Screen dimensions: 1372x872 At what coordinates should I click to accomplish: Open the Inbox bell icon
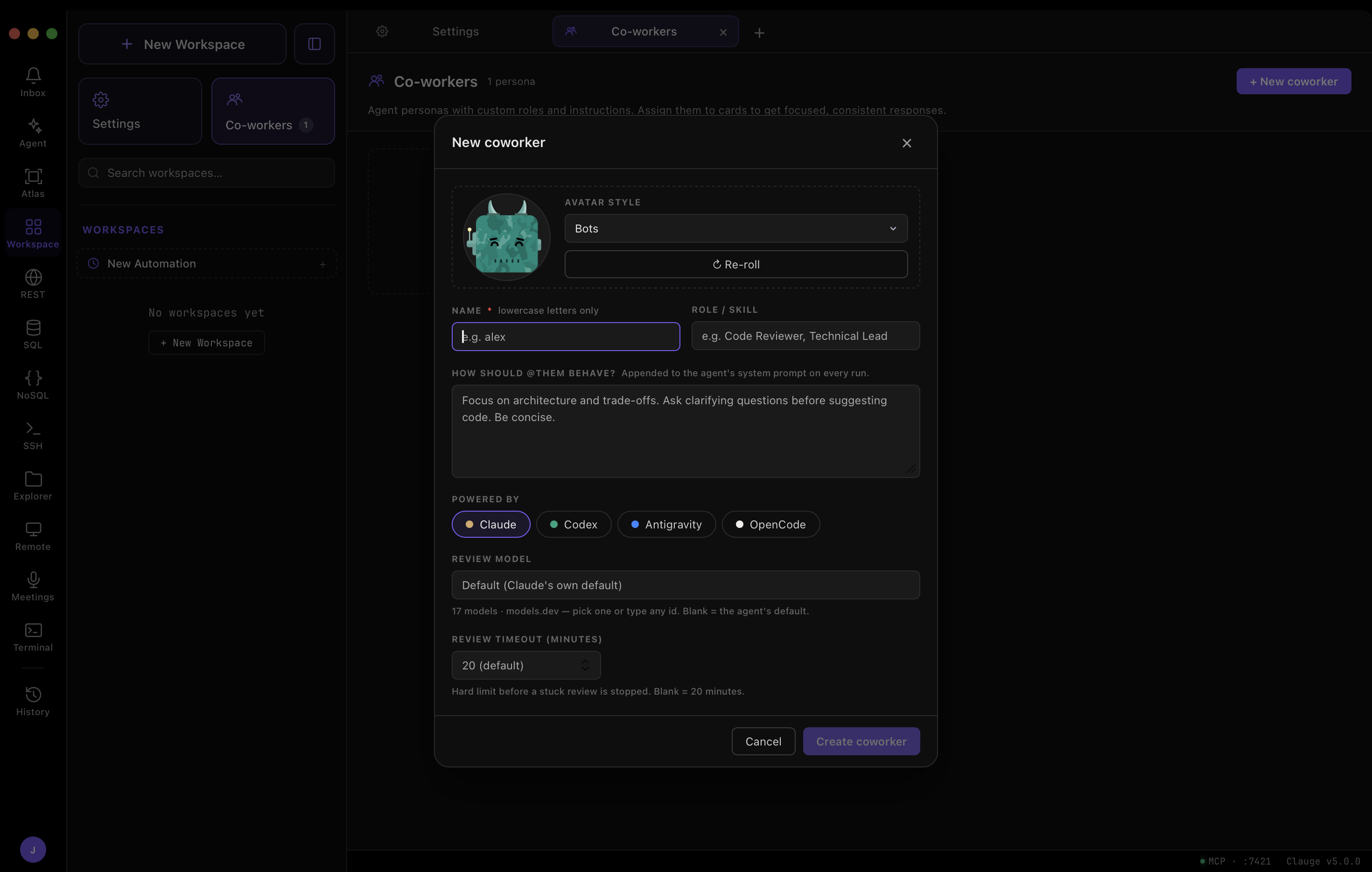[33, 75]
